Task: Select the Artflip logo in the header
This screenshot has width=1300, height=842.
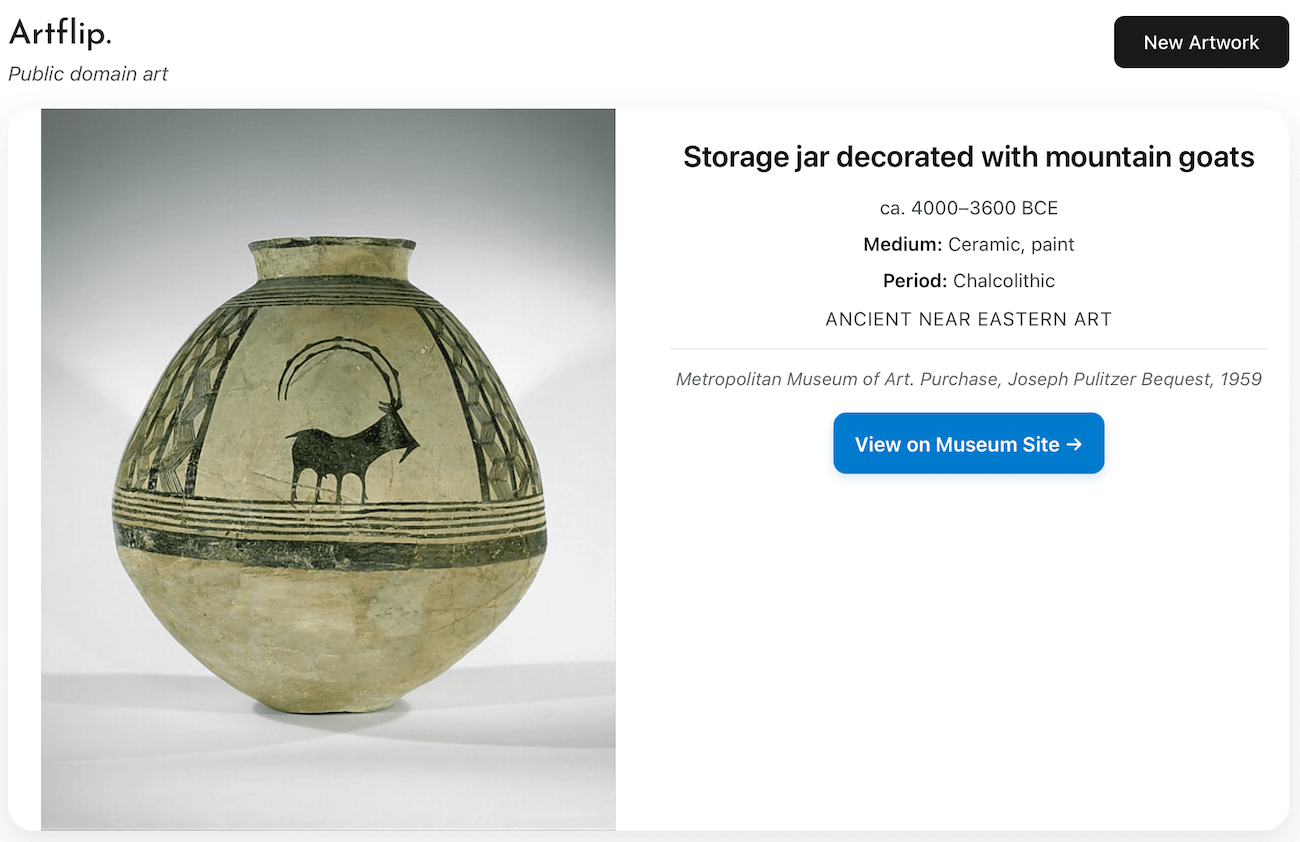Action: (58, 31)
